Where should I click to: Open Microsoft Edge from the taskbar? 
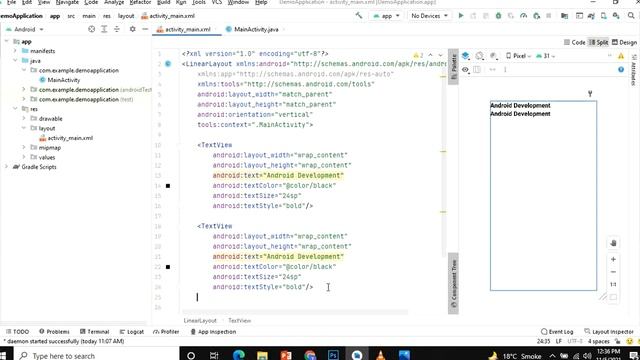239,355
